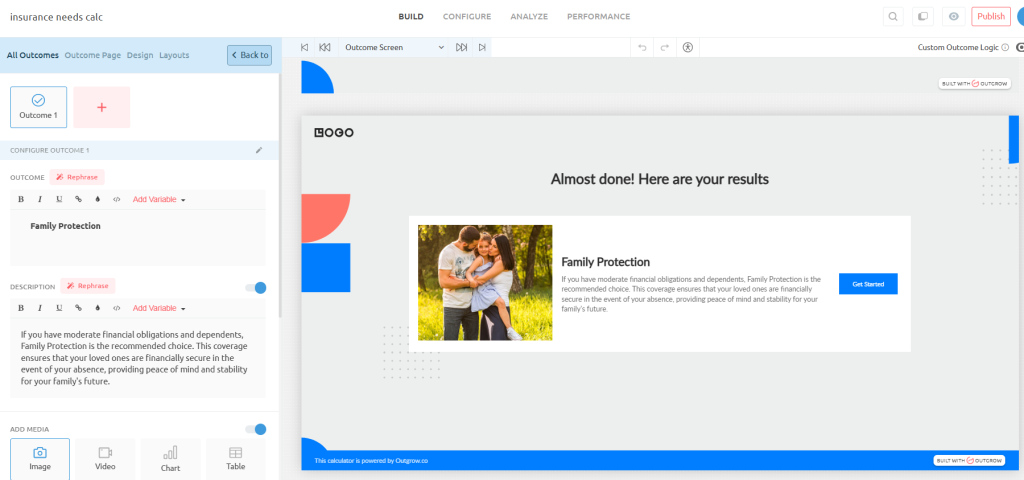This screenshot has height=480, width=1024.
Task: Expand Add Variable in Description editor
Action: pos(159,308)
